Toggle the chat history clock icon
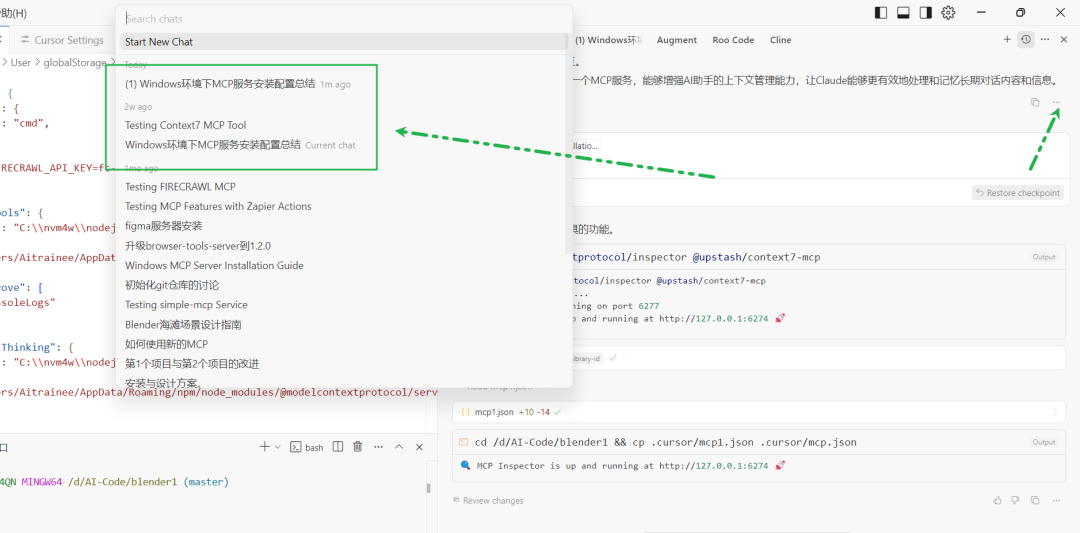The height and width of the screenshot is (533, 1080). click(1026, 40)
